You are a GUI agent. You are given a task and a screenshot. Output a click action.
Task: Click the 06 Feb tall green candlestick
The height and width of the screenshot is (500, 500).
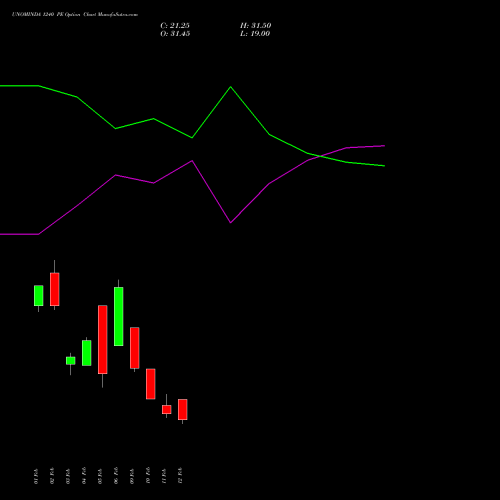119,316
